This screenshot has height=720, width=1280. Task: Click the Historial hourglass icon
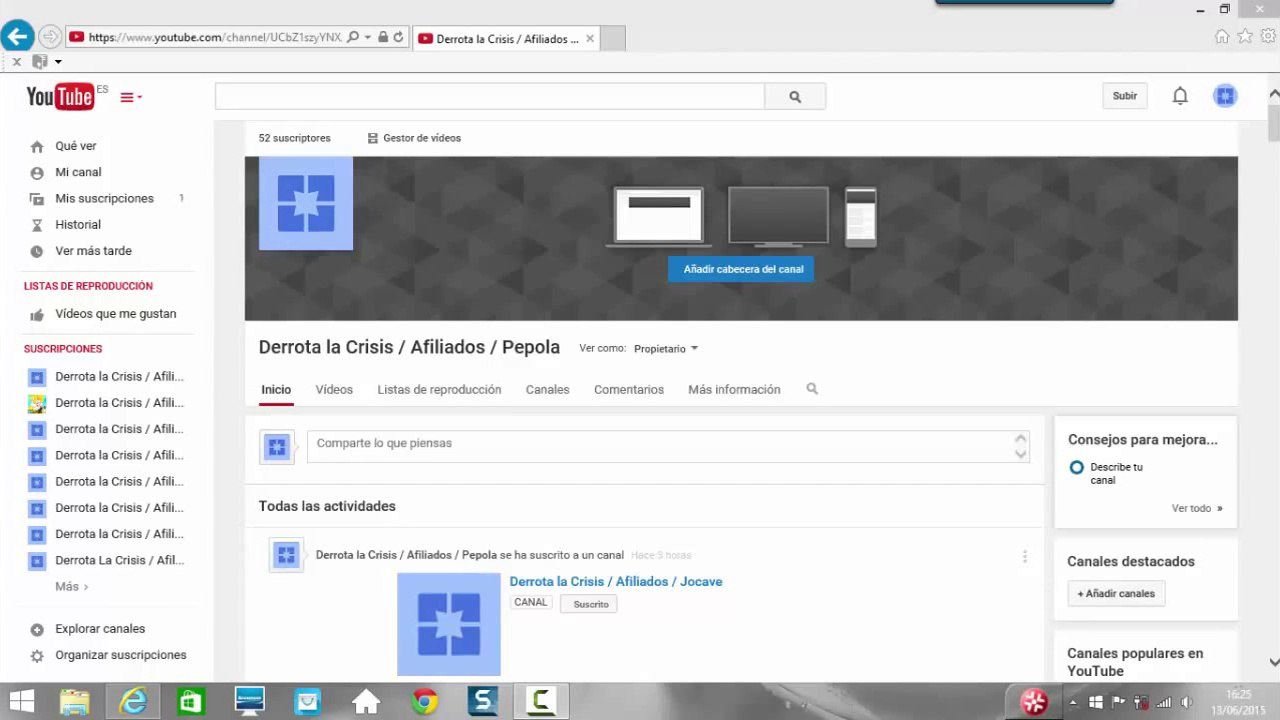pos(37,225)
